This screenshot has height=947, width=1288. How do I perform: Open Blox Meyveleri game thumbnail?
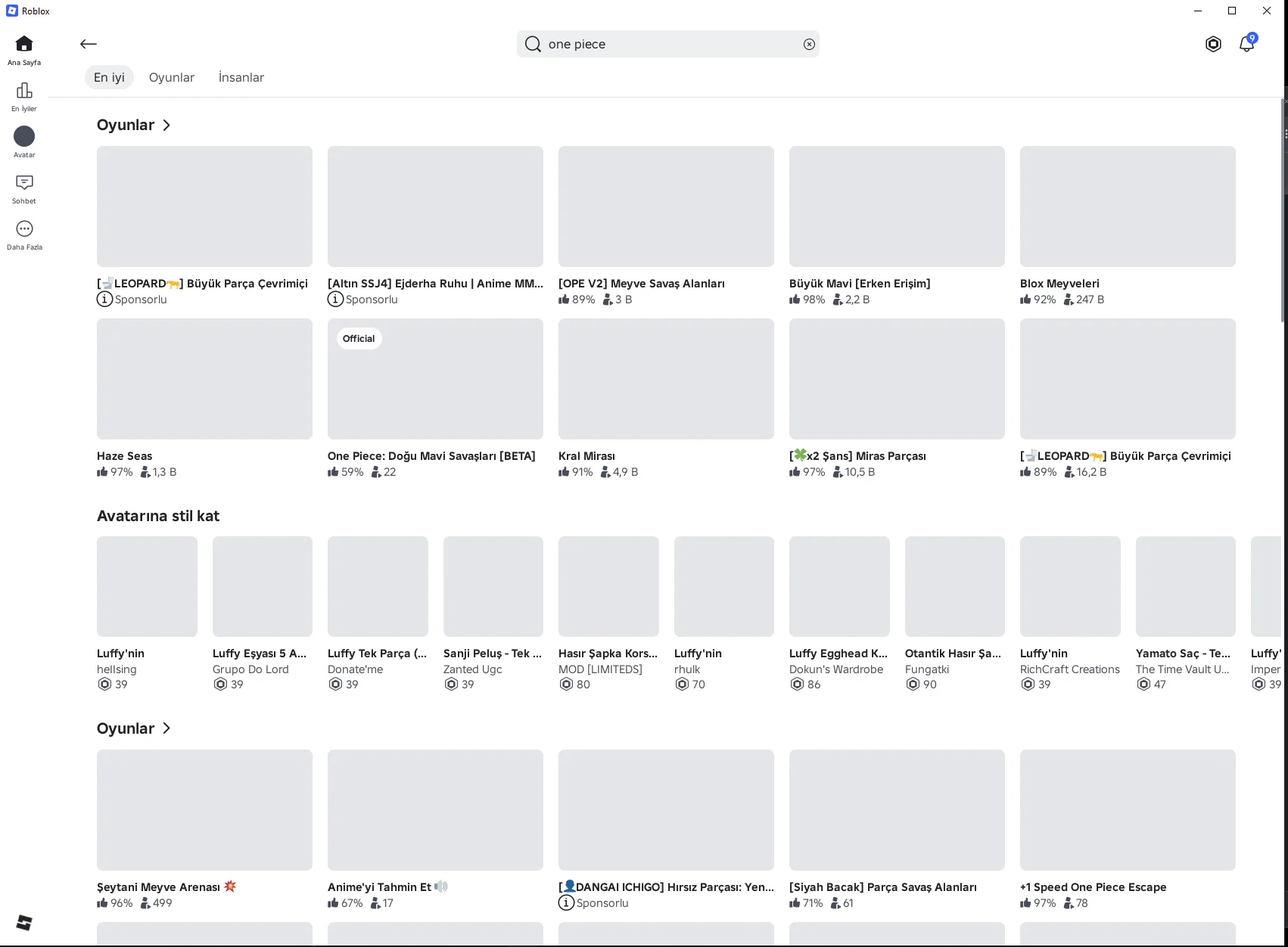pyautogui.click(x=1128, y=206)
